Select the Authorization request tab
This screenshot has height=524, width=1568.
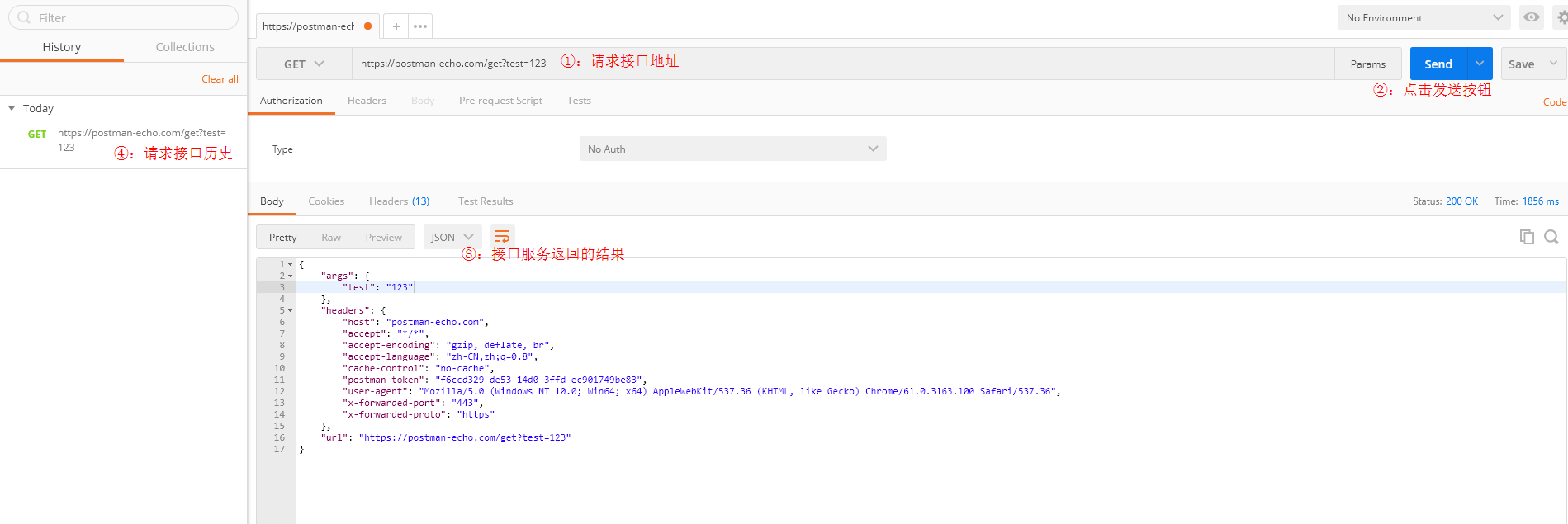[291, 101]
